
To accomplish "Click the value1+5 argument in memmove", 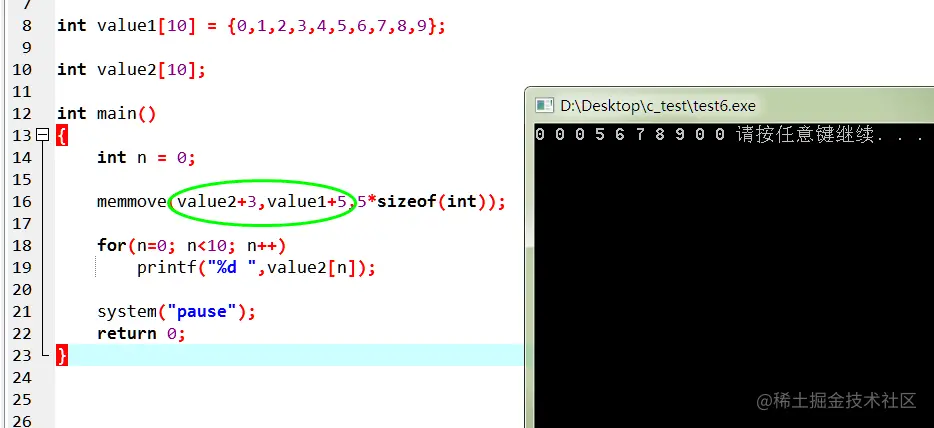I will click(x=307, y=202).
